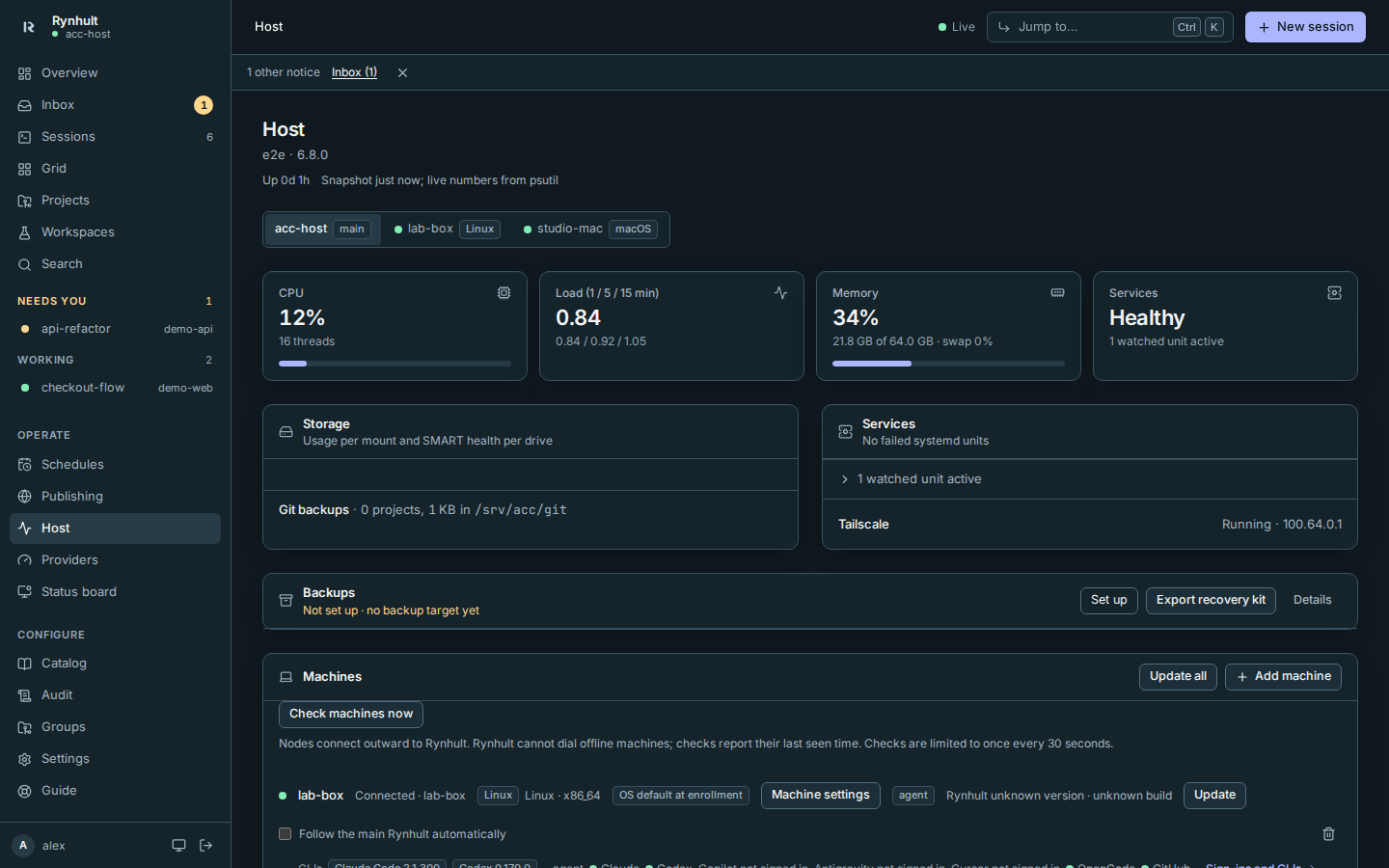Delete lab-box using the trash icon

pyautogui.click(x=1328, y=834)
